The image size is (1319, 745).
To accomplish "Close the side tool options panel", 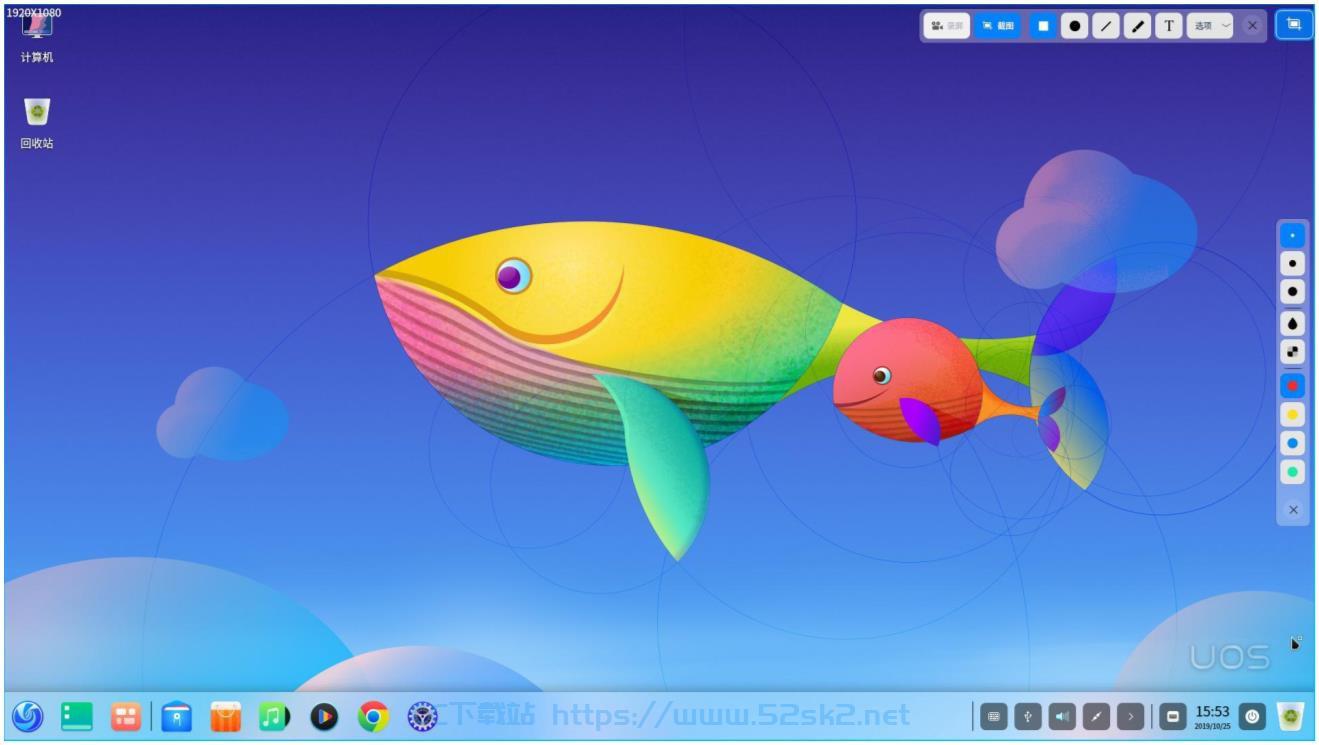I will click(x=1293, y=510).
